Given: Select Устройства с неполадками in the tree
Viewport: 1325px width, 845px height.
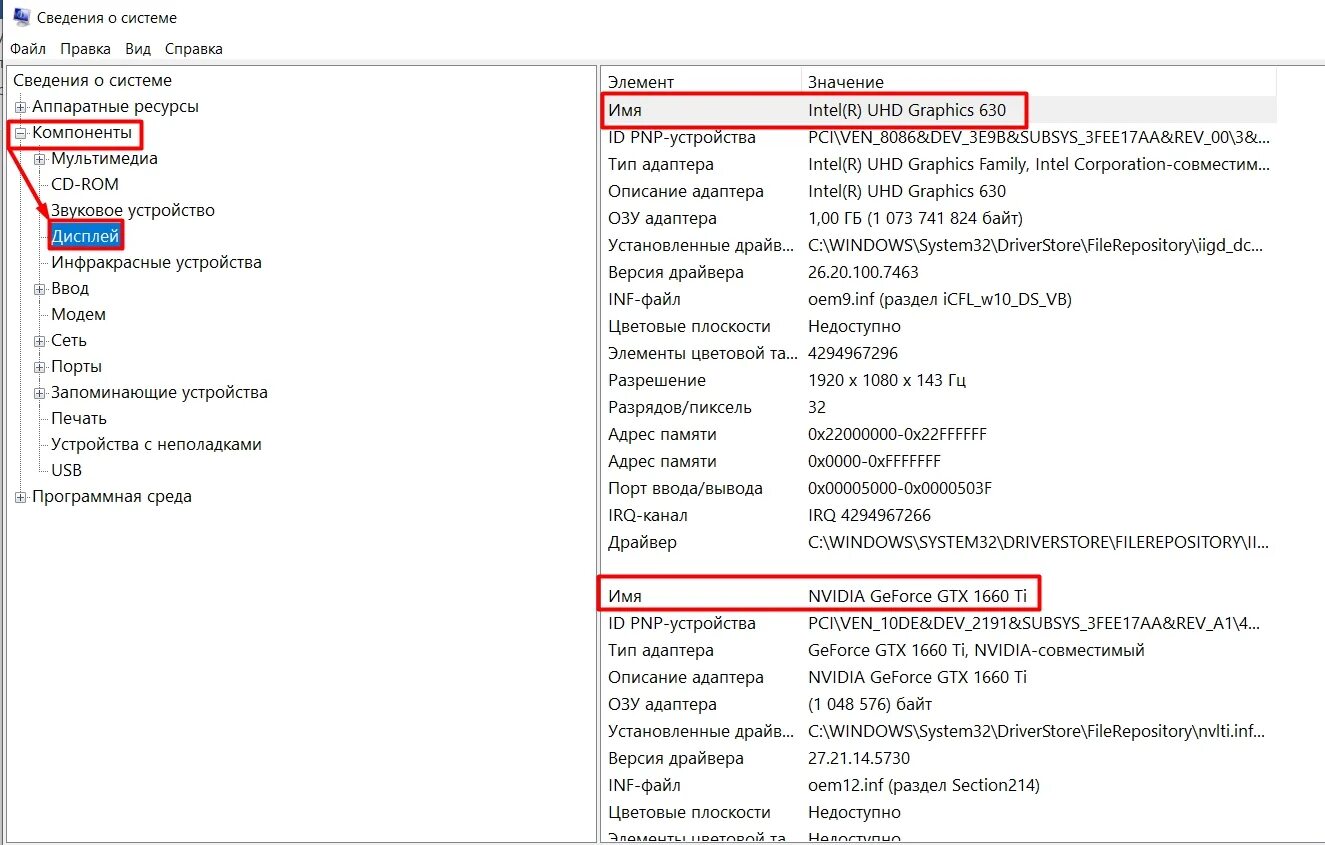Looking at the screenshot, I should 156,444.
